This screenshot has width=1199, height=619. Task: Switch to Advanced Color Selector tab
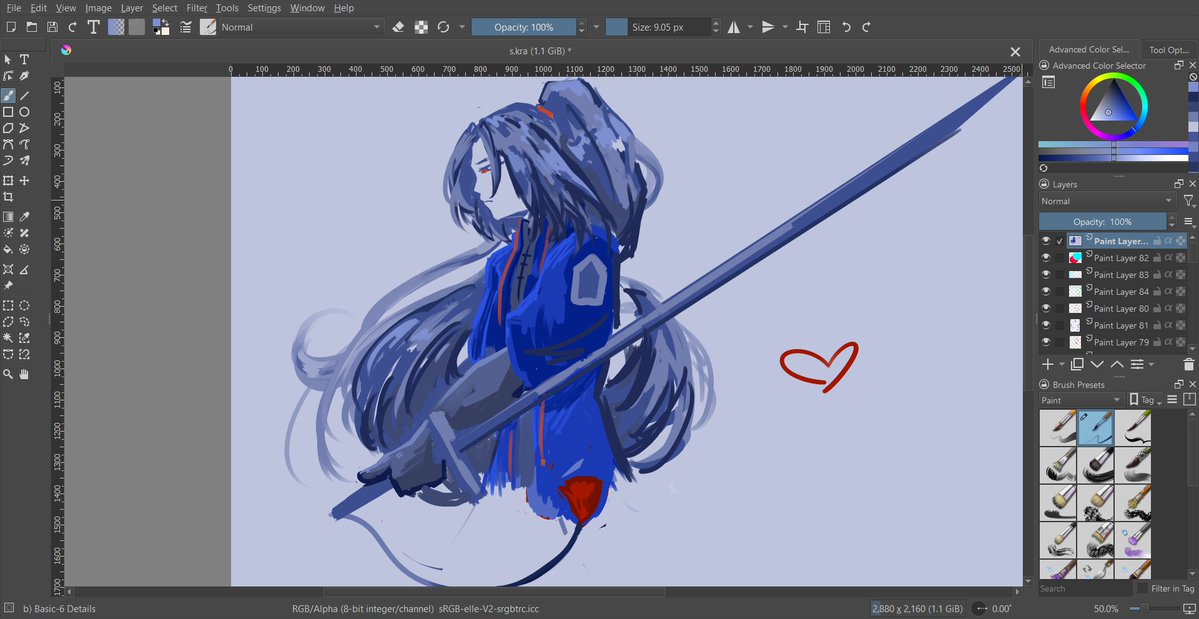click(1088, 49)
